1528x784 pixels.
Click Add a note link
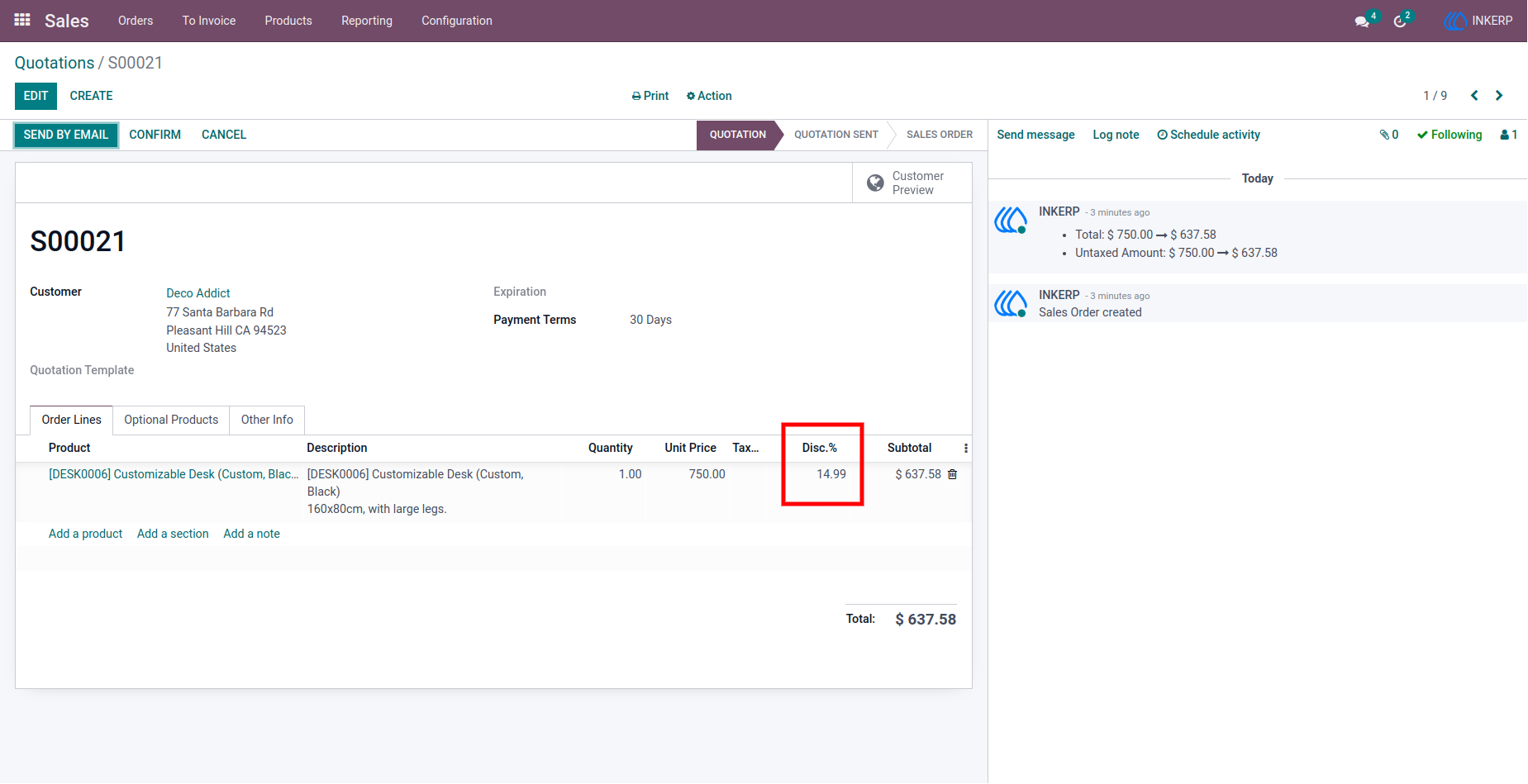pyautogui.click(x=251, y=534)
